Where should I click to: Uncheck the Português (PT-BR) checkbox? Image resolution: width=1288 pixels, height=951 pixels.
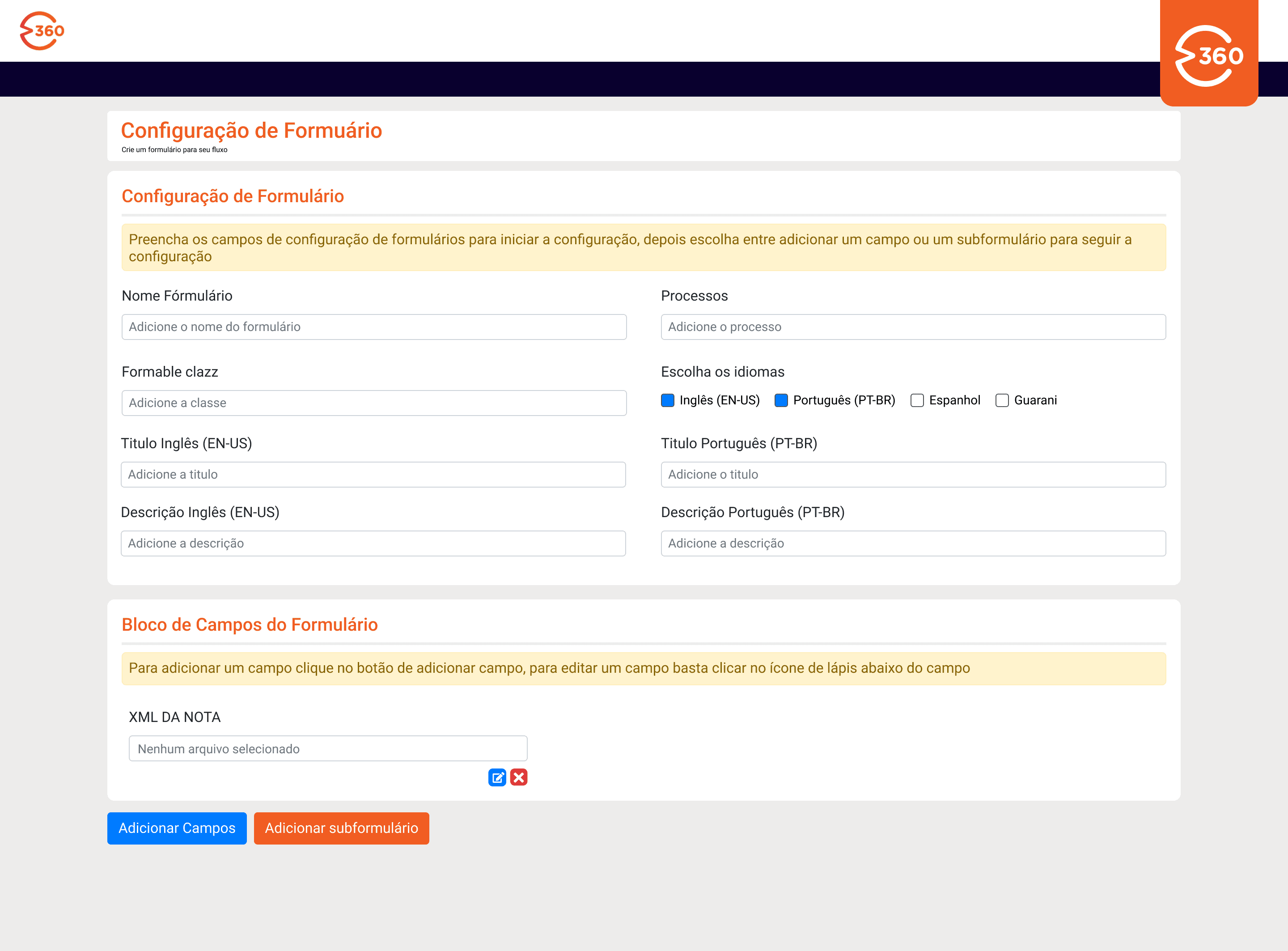coord(781,400)
